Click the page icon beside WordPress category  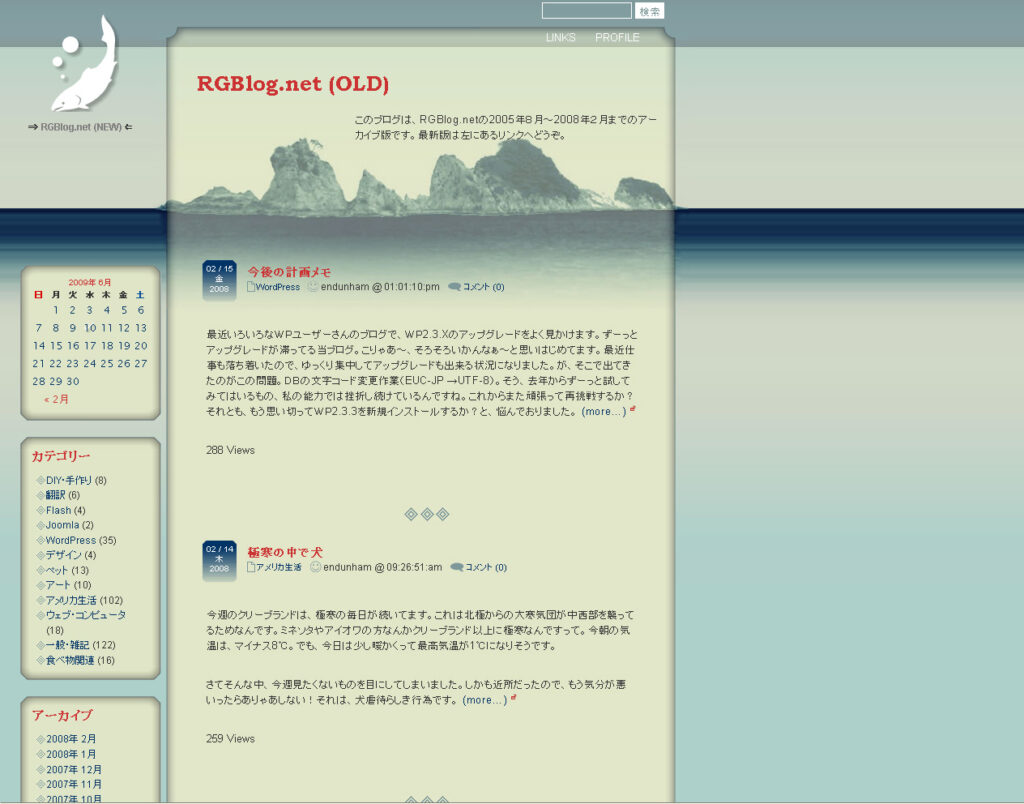(x=251, y=287)
